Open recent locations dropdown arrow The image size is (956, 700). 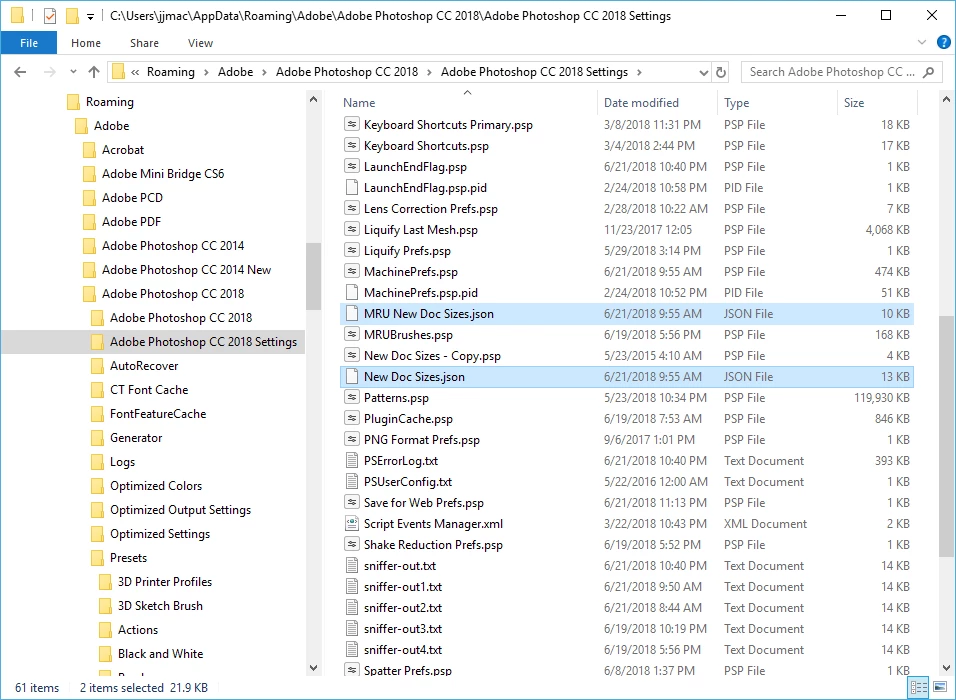click(x=73, y=72)
